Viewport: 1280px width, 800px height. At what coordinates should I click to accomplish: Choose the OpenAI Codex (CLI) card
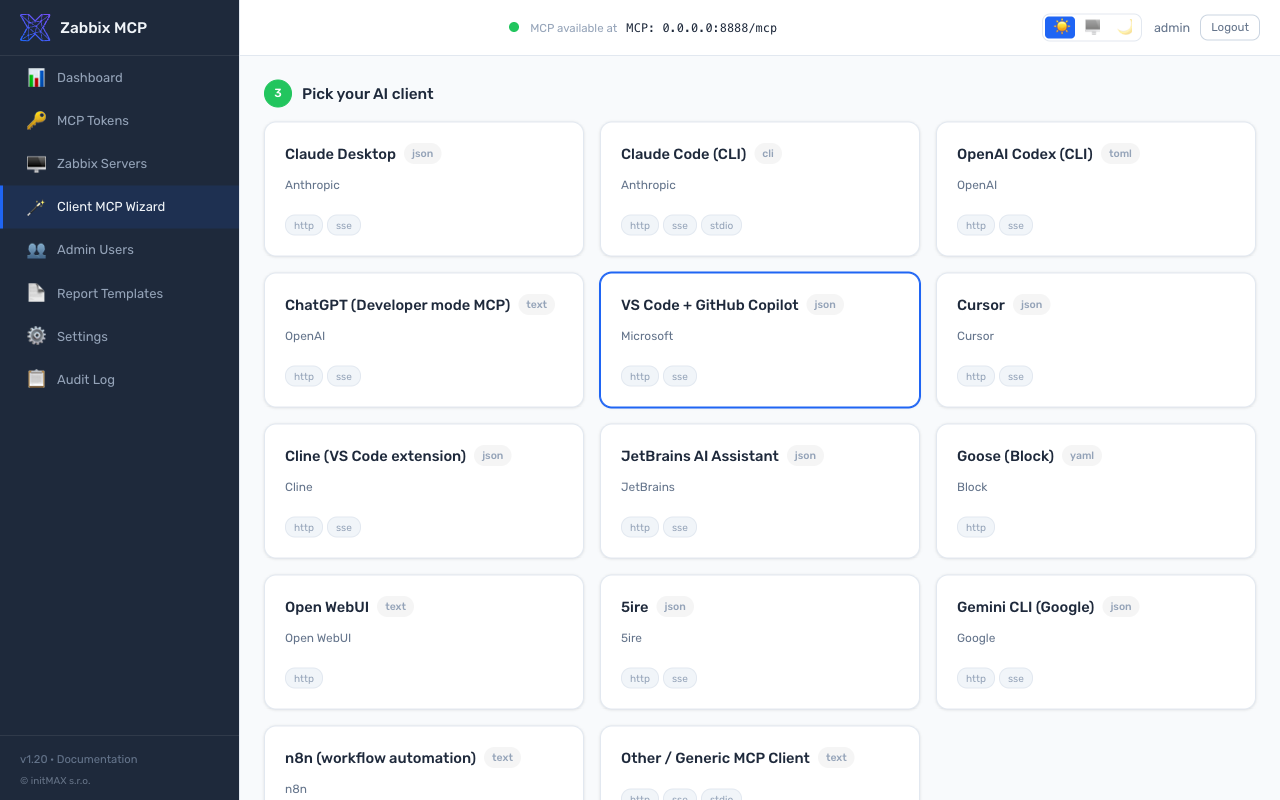point(1096,189)
